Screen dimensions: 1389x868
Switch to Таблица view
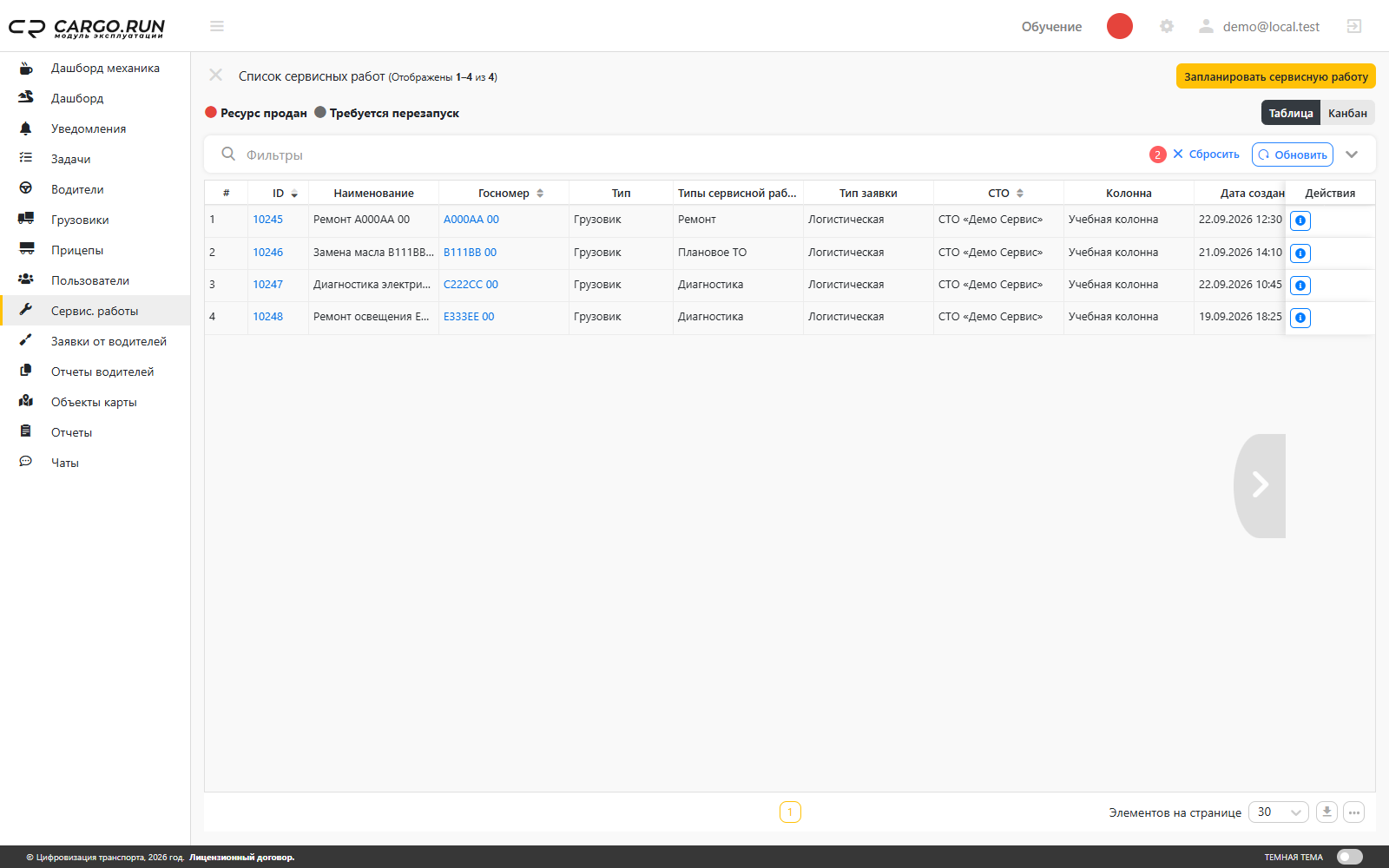tap(1291, 113)
